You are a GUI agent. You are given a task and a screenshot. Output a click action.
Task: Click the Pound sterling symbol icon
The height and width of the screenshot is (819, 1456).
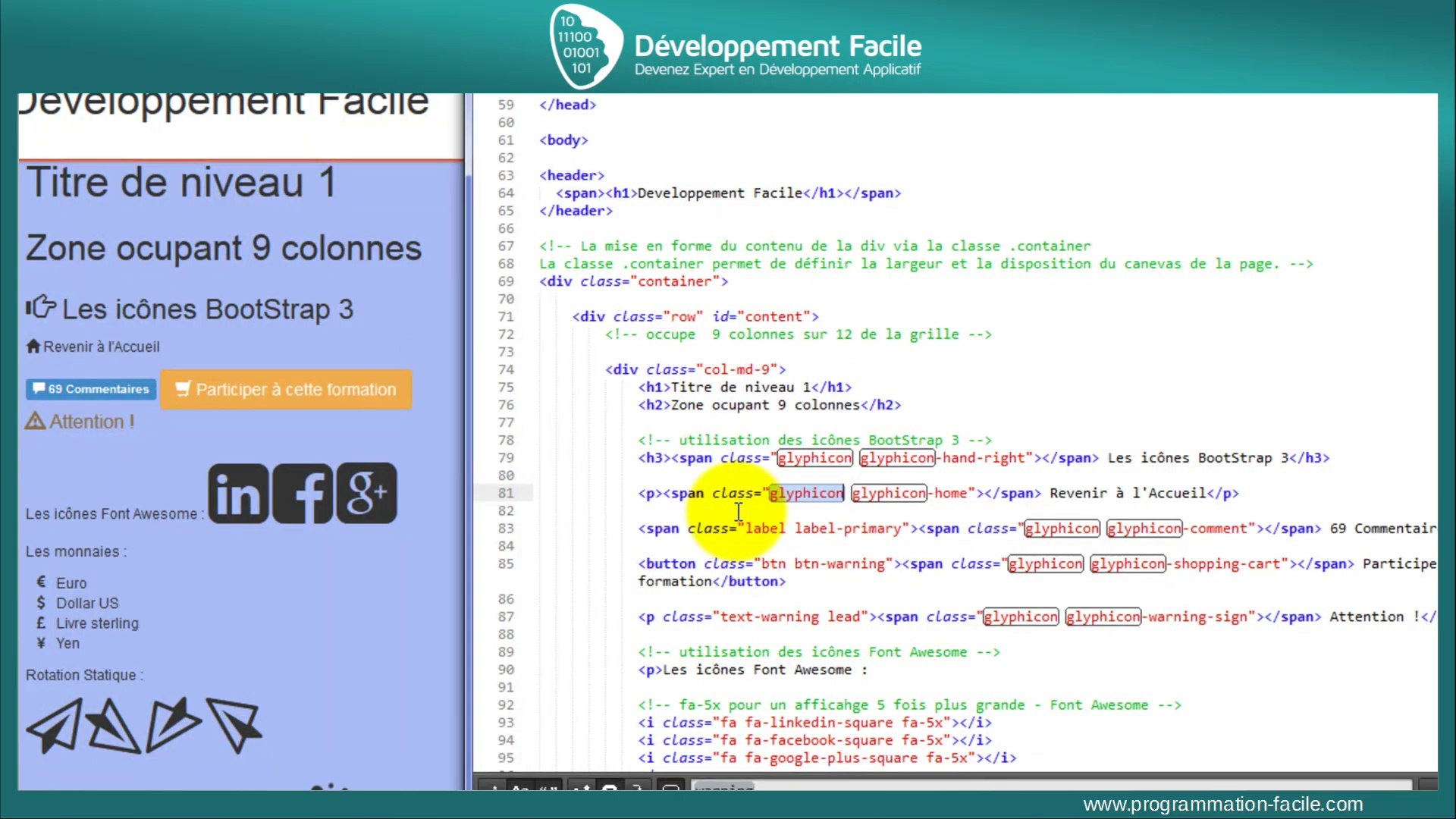point(41,623)
